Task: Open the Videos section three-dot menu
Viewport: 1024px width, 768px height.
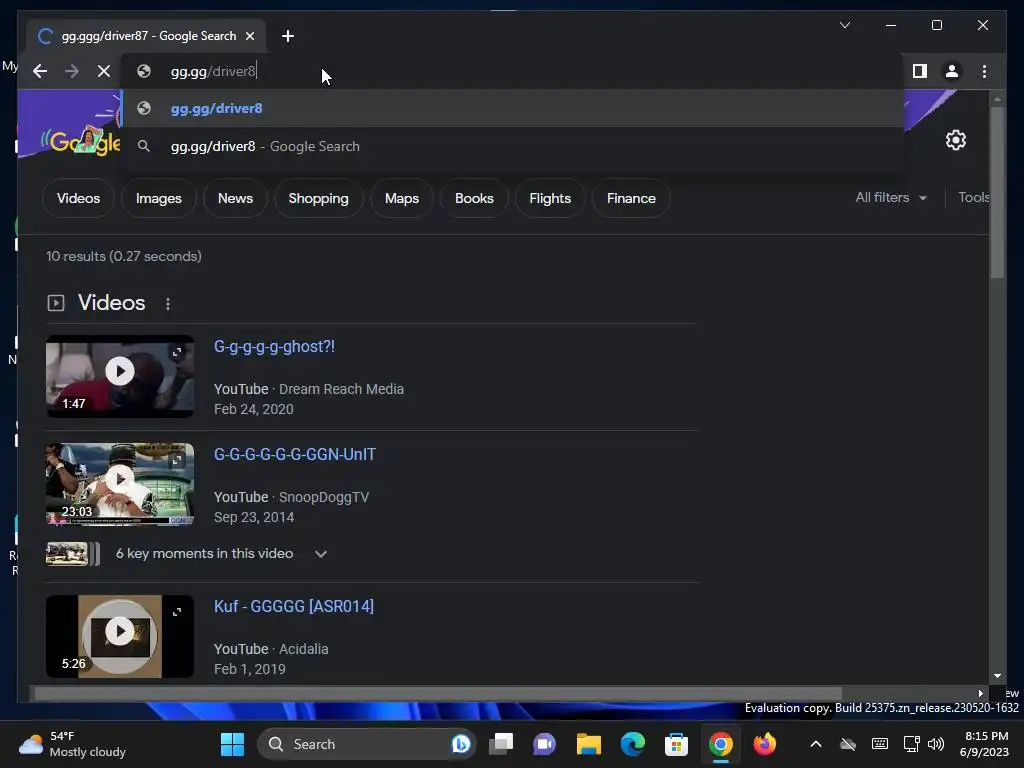Action: (x=168, y=304)
